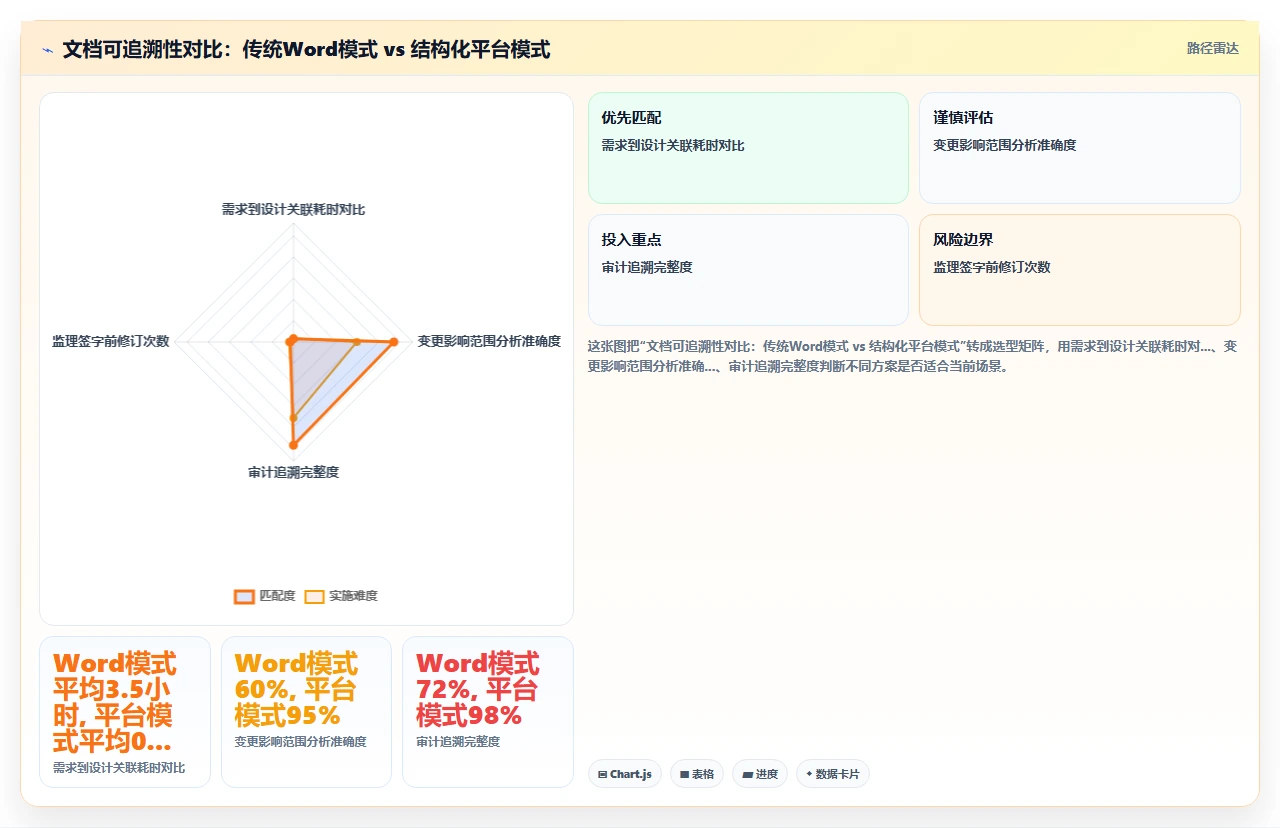Open the Word模式60%, 平台模式95% data card
1280x828 pixels.
306,712
